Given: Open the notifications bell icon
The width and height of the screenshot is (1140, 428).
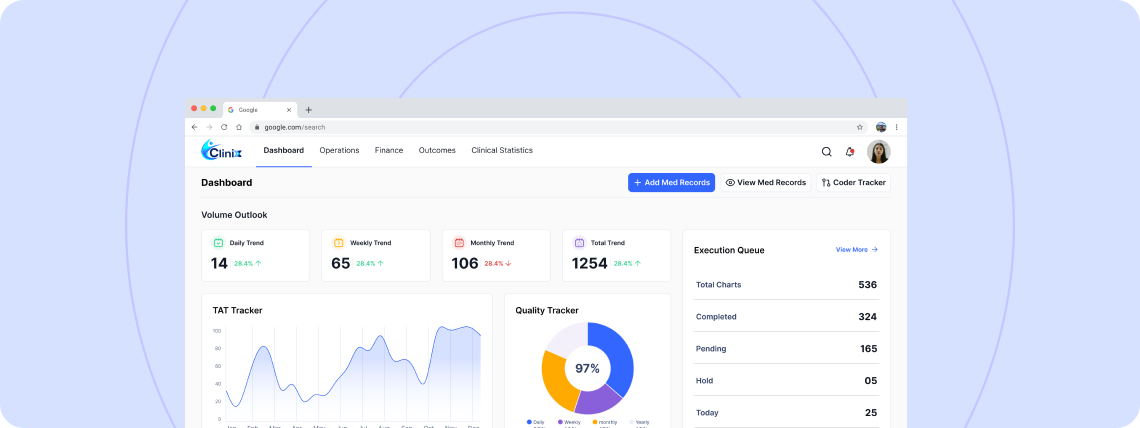Looking at the screenshot, I should click(850, 152).
